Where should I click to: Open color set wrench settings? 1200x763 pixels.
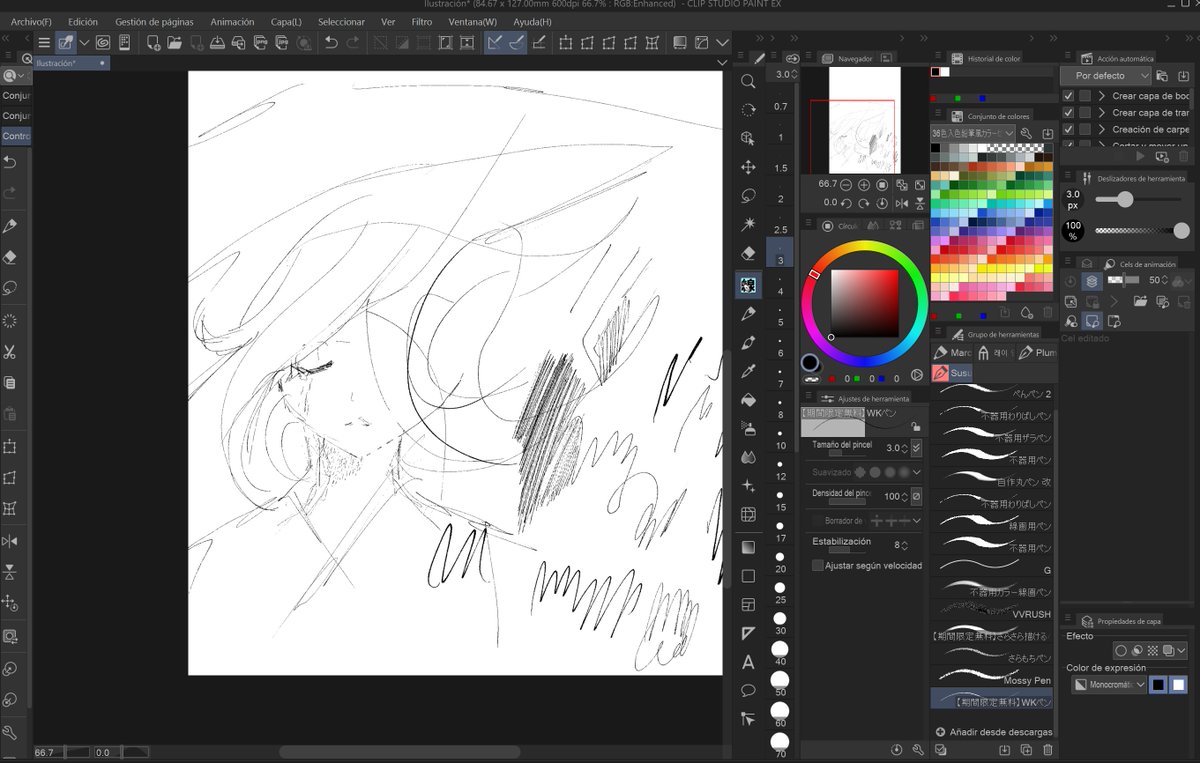coord(1026,133)
